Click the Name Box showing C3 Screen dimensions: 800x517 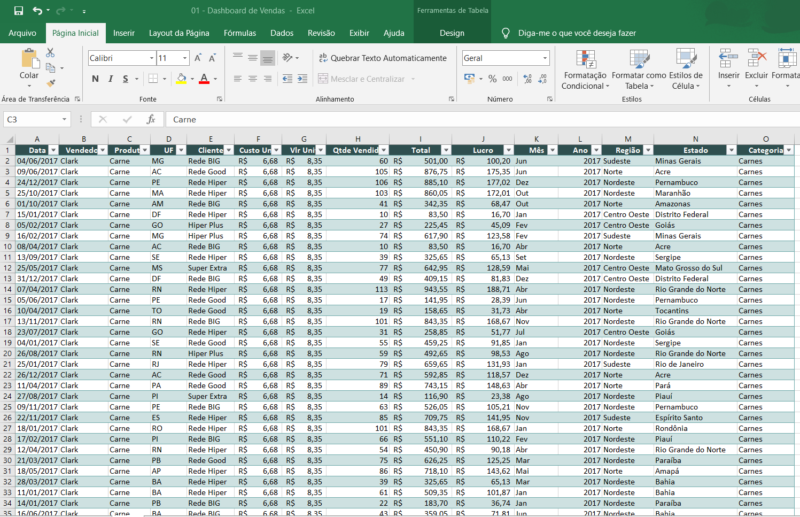(36, 119)
